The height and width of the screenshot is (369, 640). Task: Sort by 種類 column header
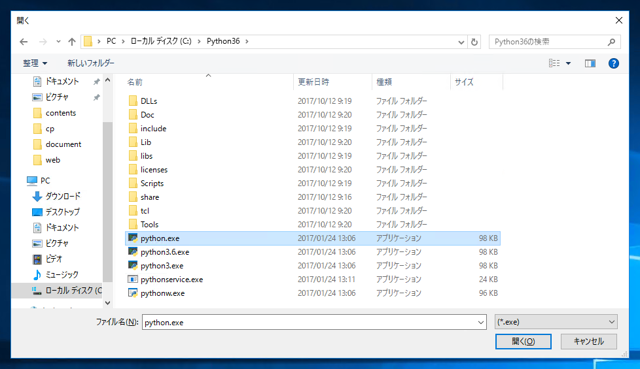click(384, 82)
